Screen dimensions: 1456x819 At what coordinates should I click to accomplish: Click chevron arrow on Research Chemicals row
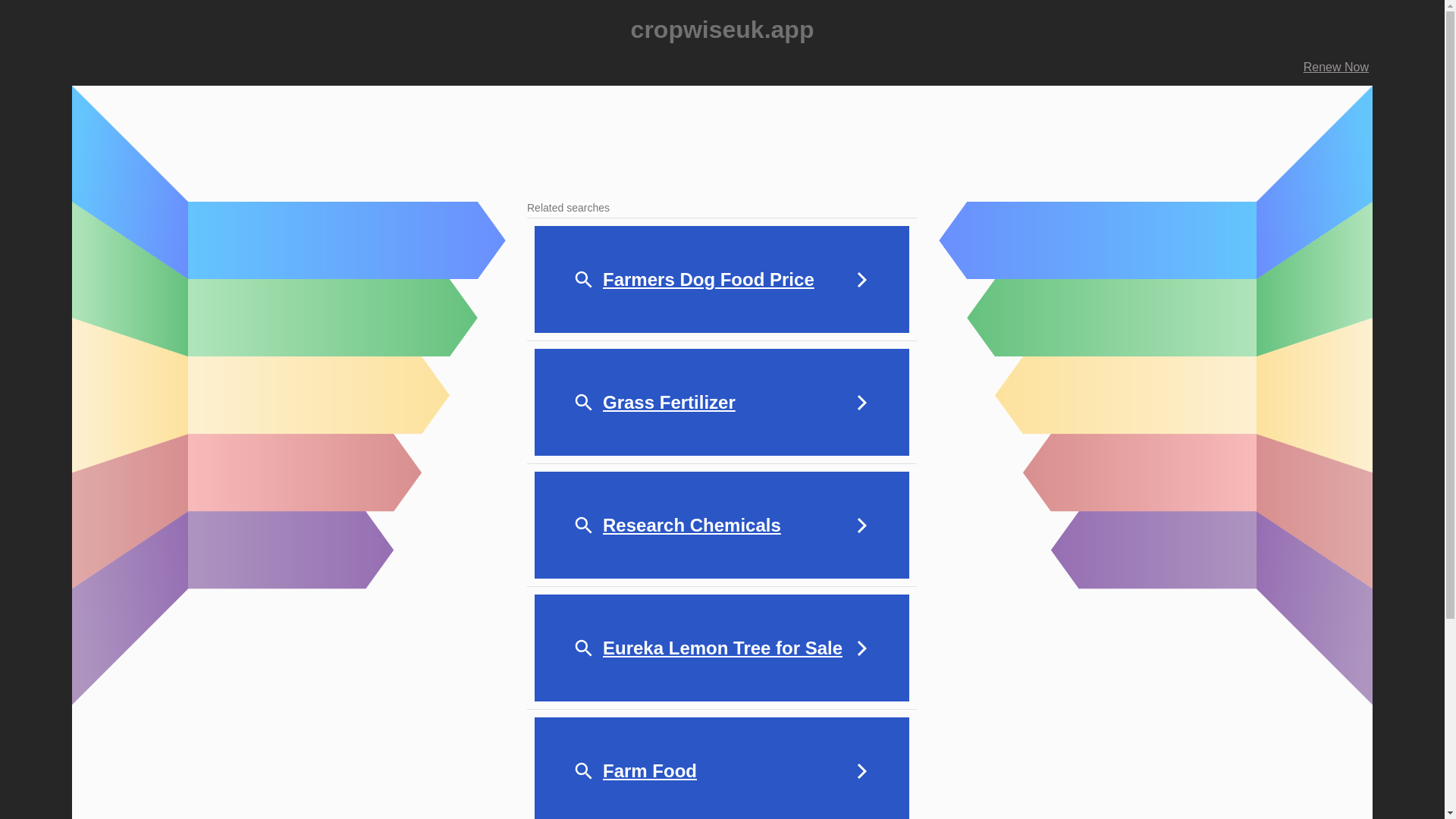pyautogui.click(x=861, y=526)
